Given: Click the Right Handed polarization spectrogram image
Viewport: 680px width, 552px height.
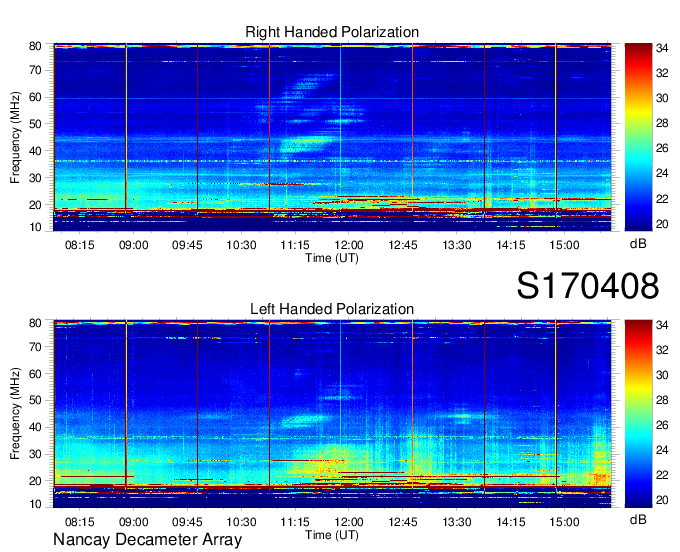Looking at the screenshot, I should pyautogui.click(x=332, y=137).
